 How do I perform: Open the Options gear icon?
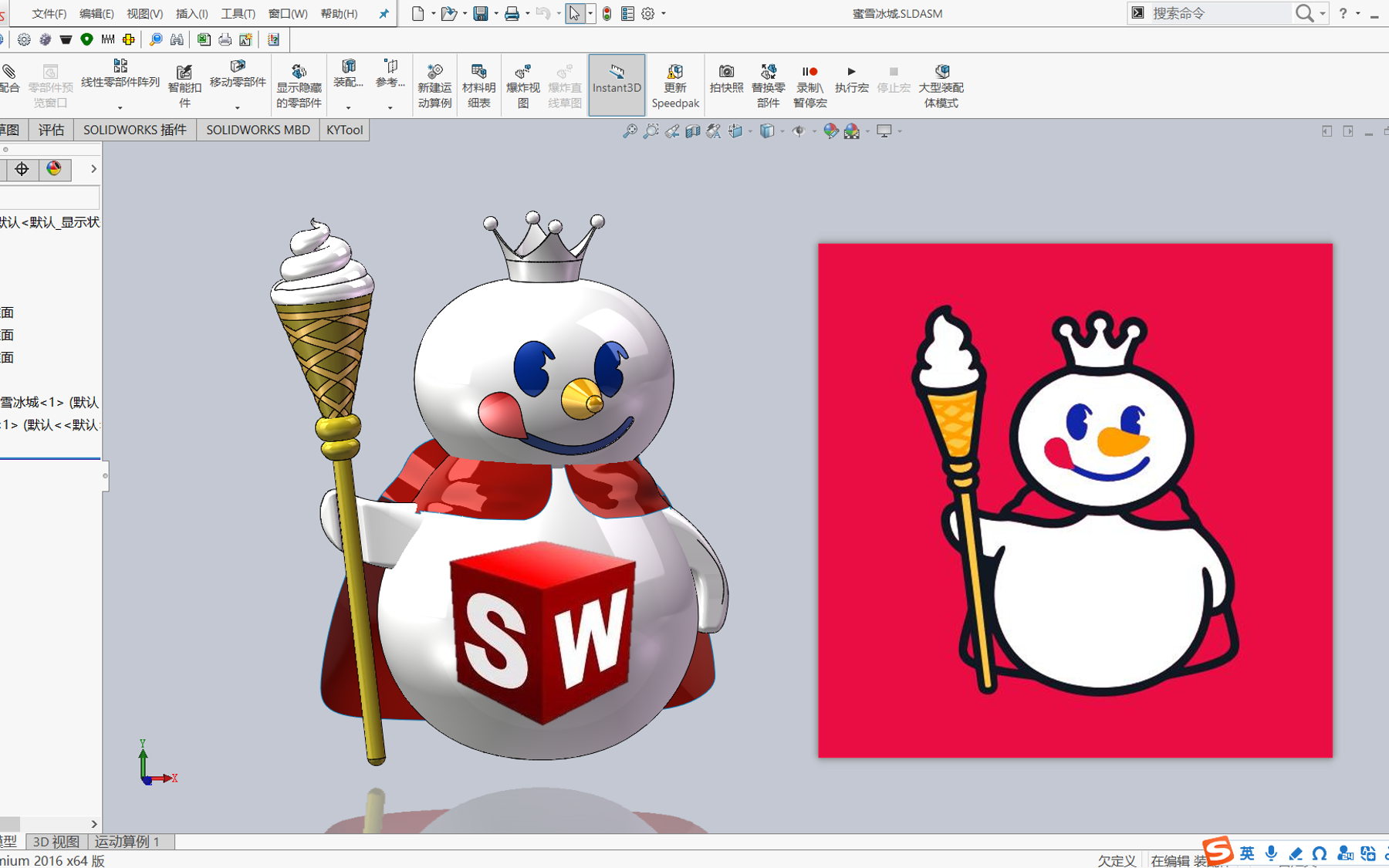648,13
